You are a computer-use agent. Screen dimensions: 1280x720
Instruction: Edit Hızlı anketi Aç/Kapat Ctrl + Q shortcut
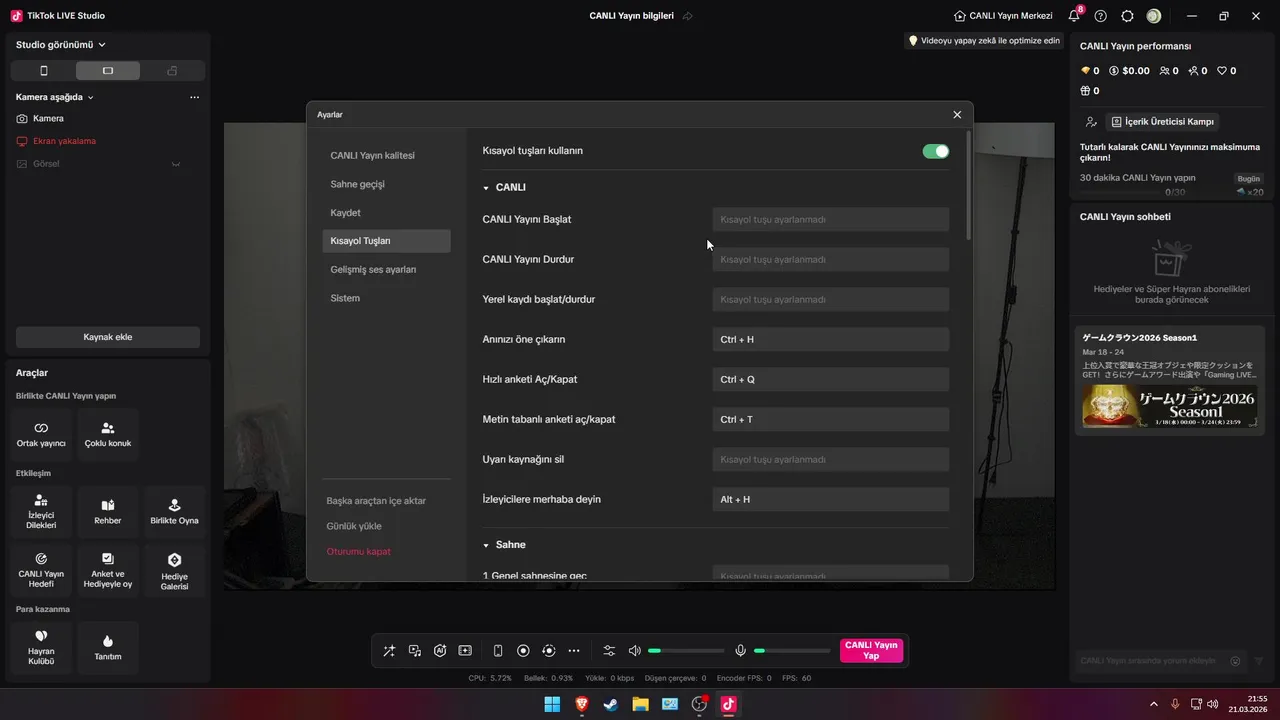(x=831, y=379)
